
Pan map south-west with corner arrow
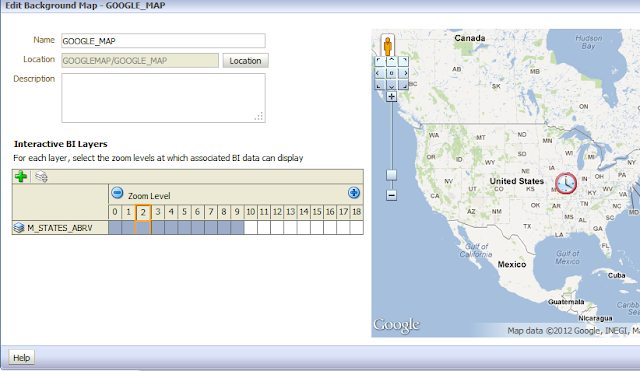380,85
